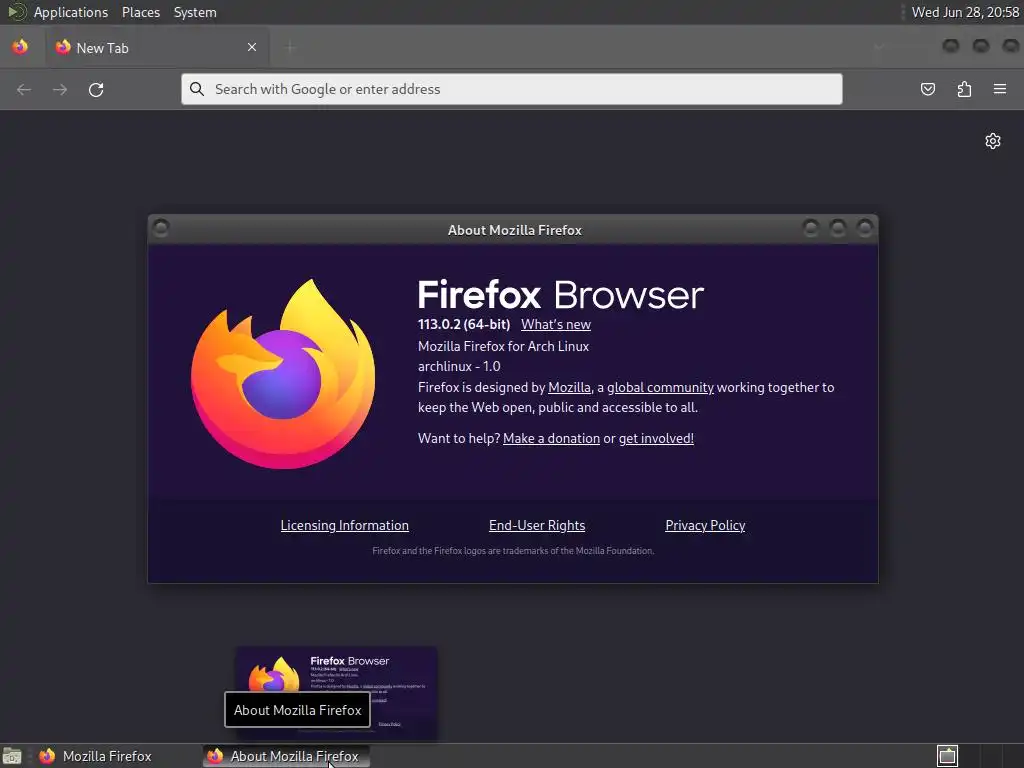
Task: Follow the Mozilla link
Action: click(569, 387)
